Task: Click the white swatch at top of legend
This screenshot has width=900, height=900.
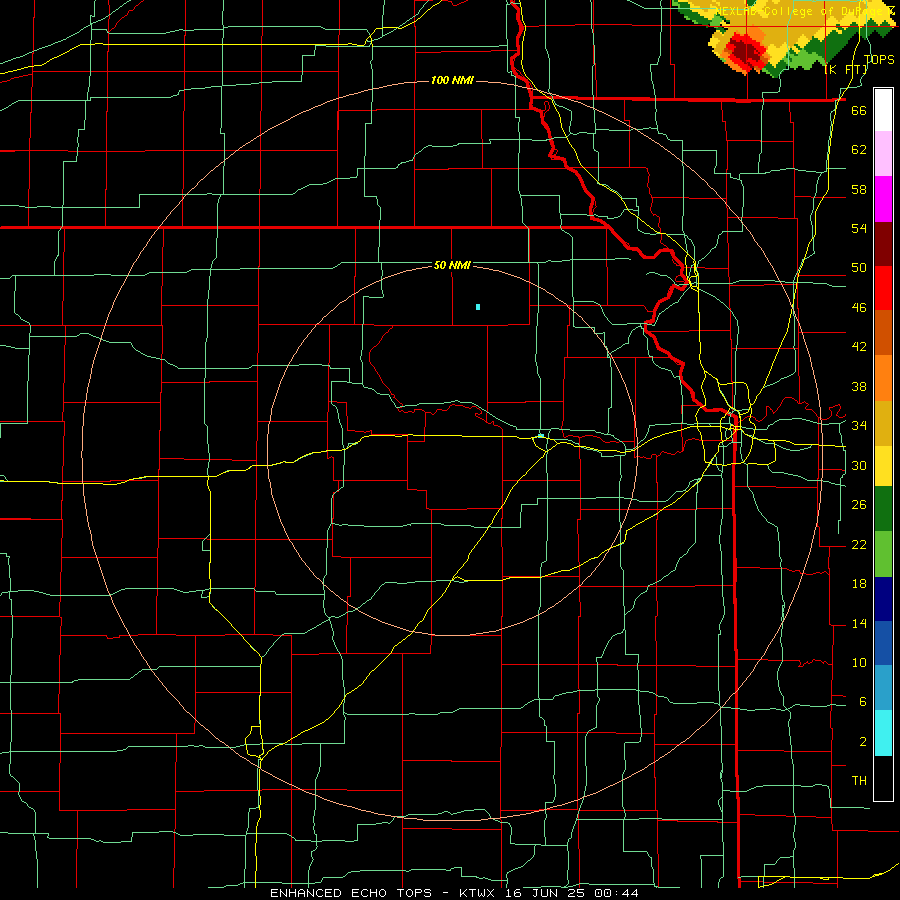Action: pos(883,110)
